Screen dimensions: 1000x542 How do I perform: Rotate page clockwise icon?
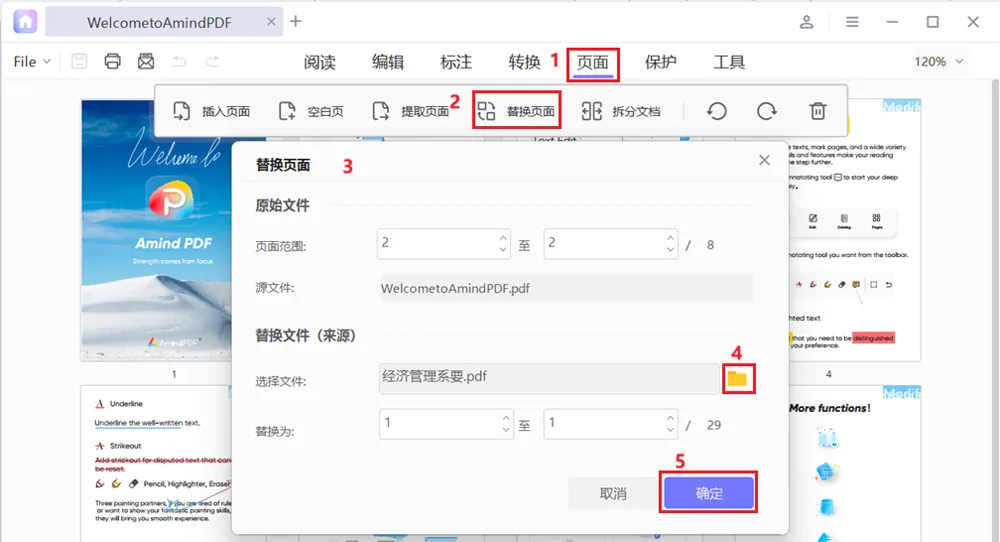click(767, 111)
